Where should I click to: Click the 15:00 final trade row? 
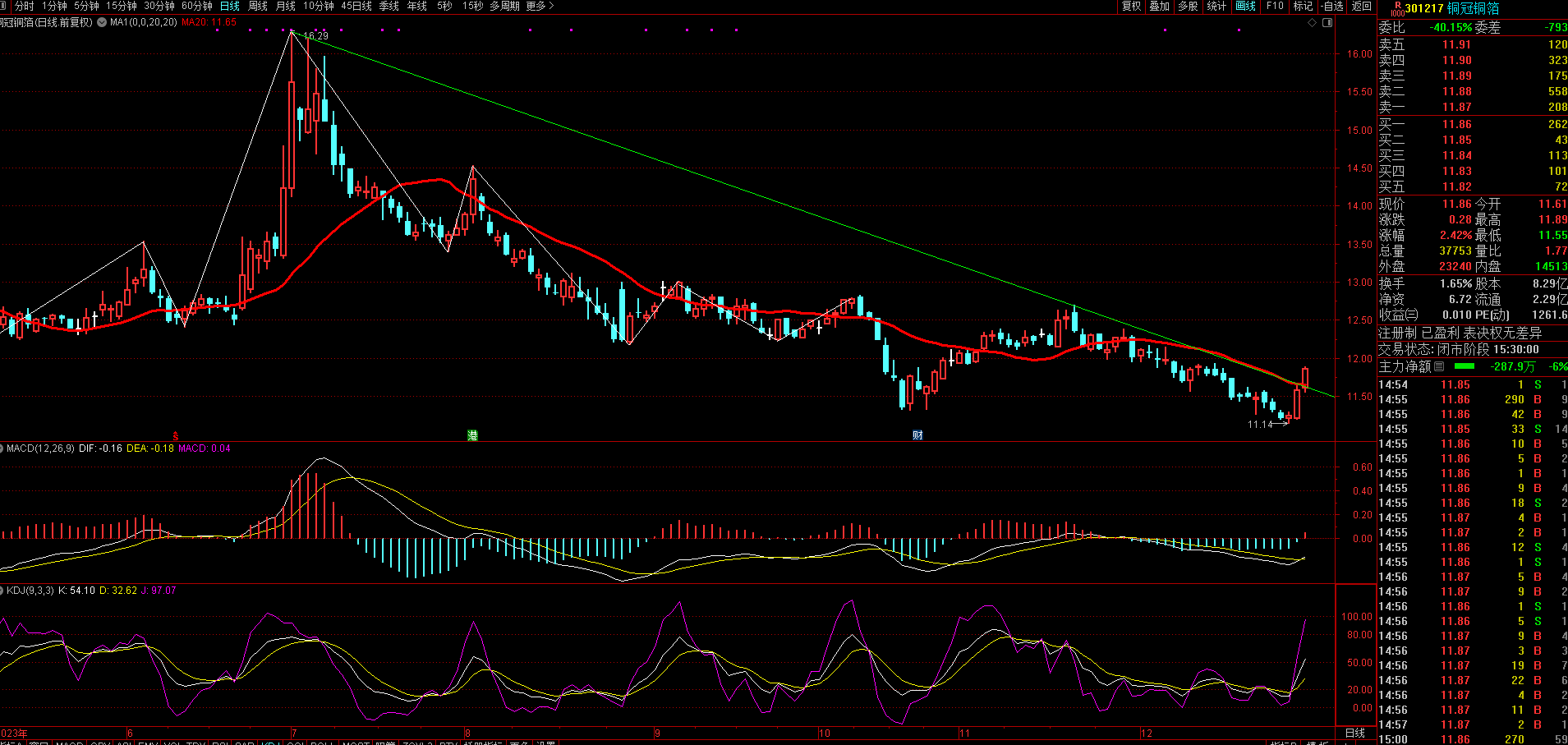coord(1473,739)
